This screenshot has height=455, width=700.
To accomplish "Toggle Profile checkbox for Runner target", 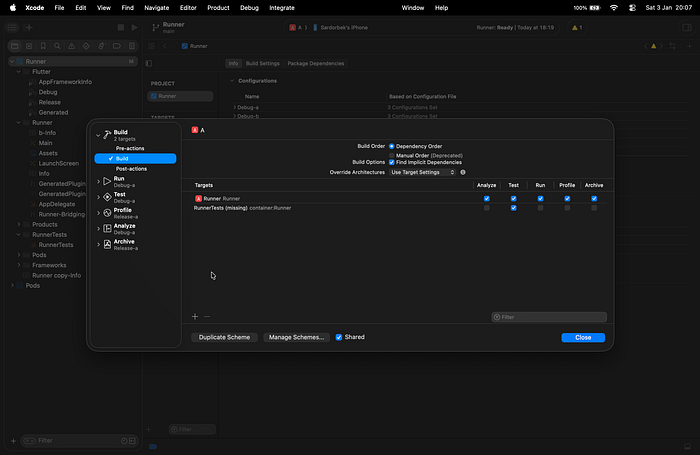I will pyautogui.click(x=567, y=199).
